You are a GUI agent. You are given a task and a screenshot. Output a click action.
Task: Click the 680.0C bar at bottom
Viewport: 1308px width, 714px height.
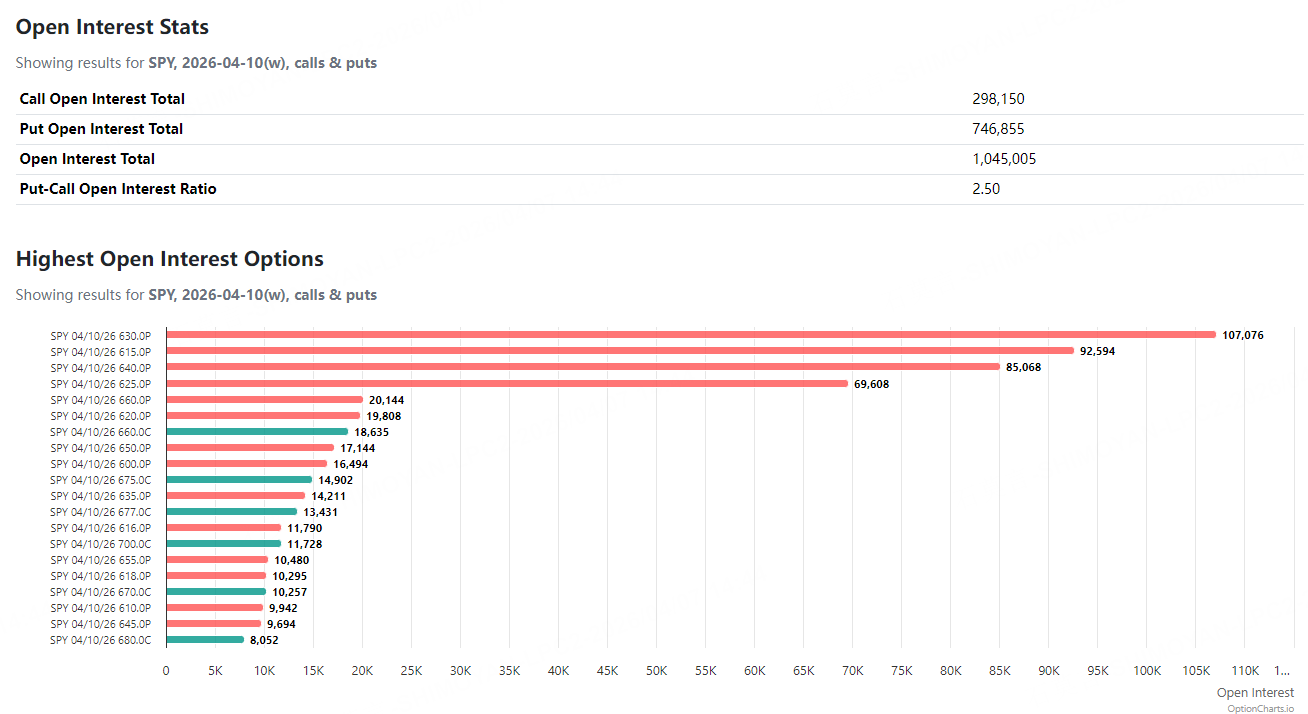coord(205,640)
